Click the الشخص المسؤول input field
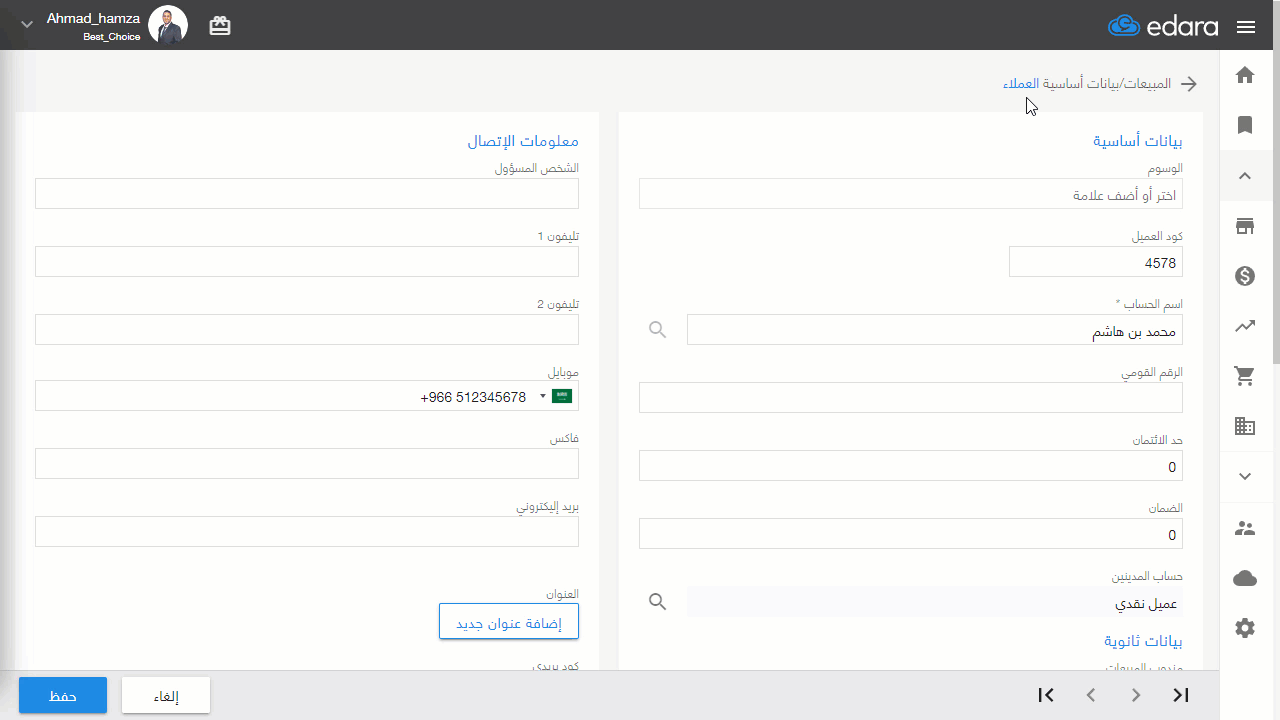1280x720 pixels. pos(307,194)
